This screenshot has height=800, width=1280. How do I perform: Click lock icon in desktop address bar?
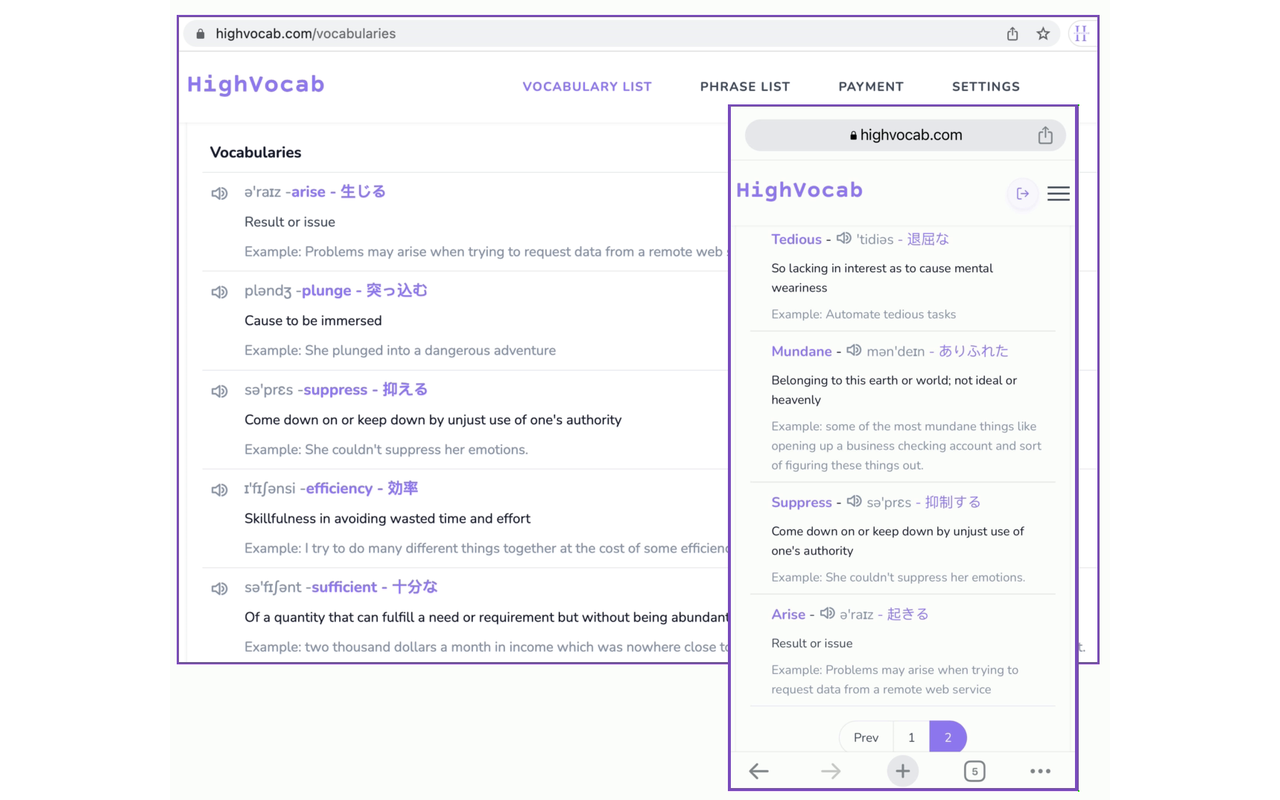point(200,34)
